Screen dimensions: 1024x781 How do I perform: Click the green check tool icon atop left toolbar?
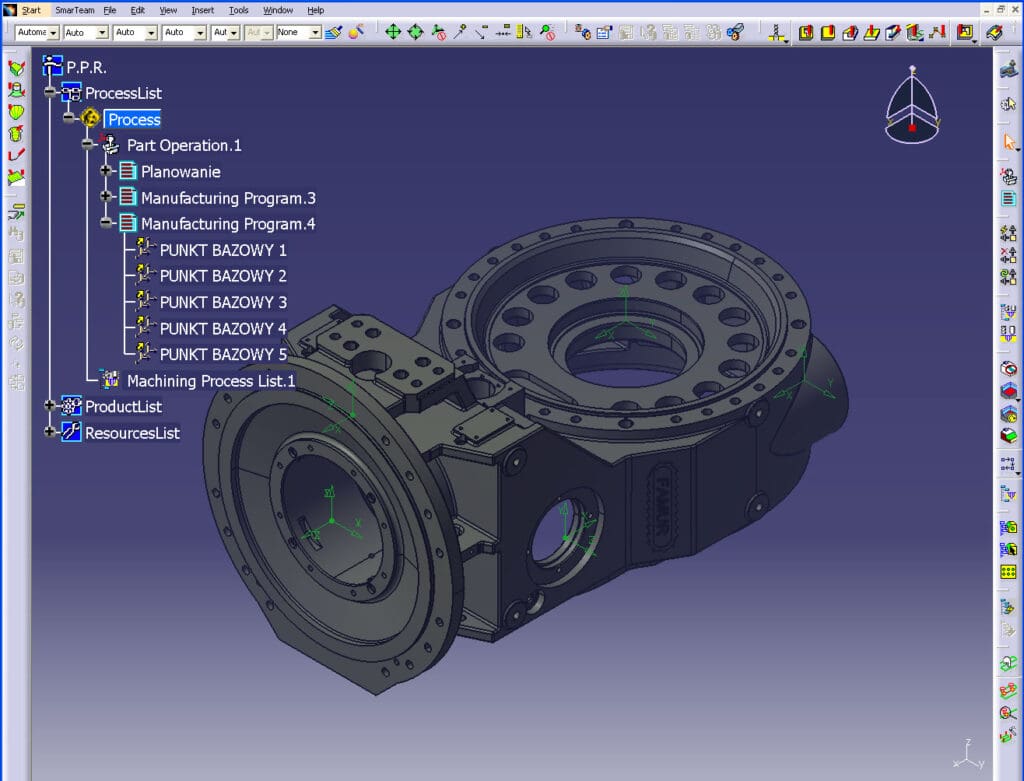16,68
